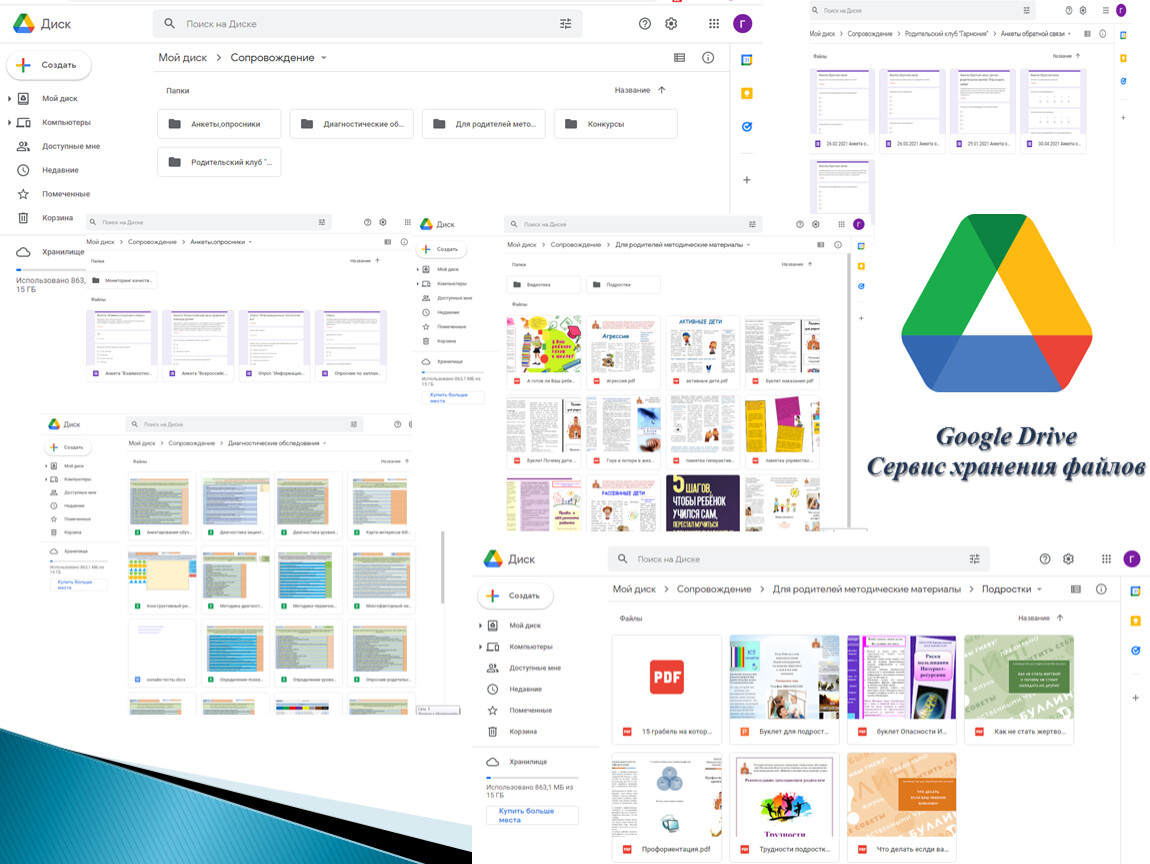
Task: Open Settings gear in the Подростки window
Action: click(1069, 559)
